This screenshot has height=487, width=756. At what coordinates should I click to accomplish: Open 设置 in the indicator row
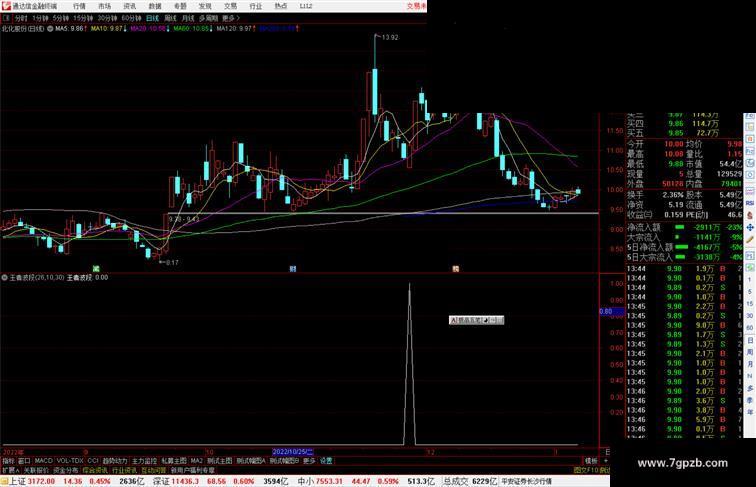tap(326, 461)
